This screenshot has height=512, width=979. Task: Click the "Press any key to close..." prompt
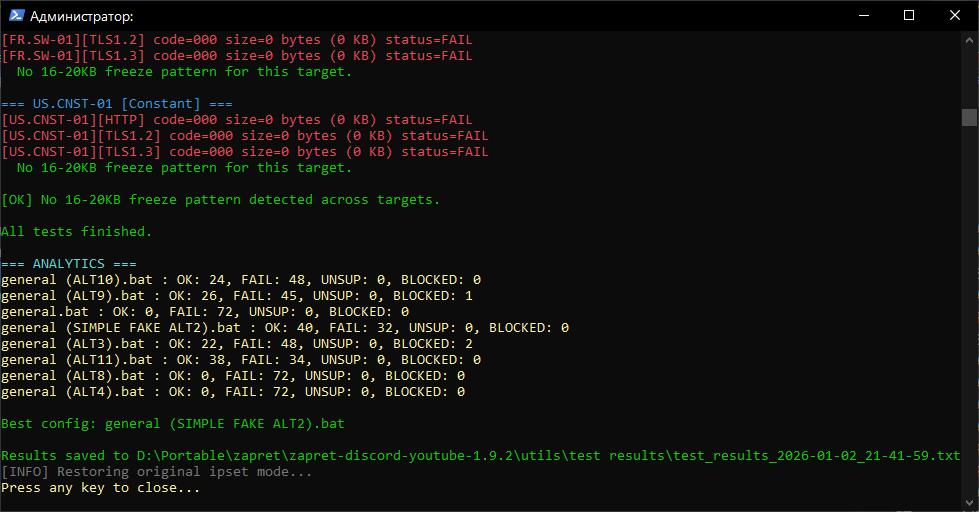click(x=100, y=488)
